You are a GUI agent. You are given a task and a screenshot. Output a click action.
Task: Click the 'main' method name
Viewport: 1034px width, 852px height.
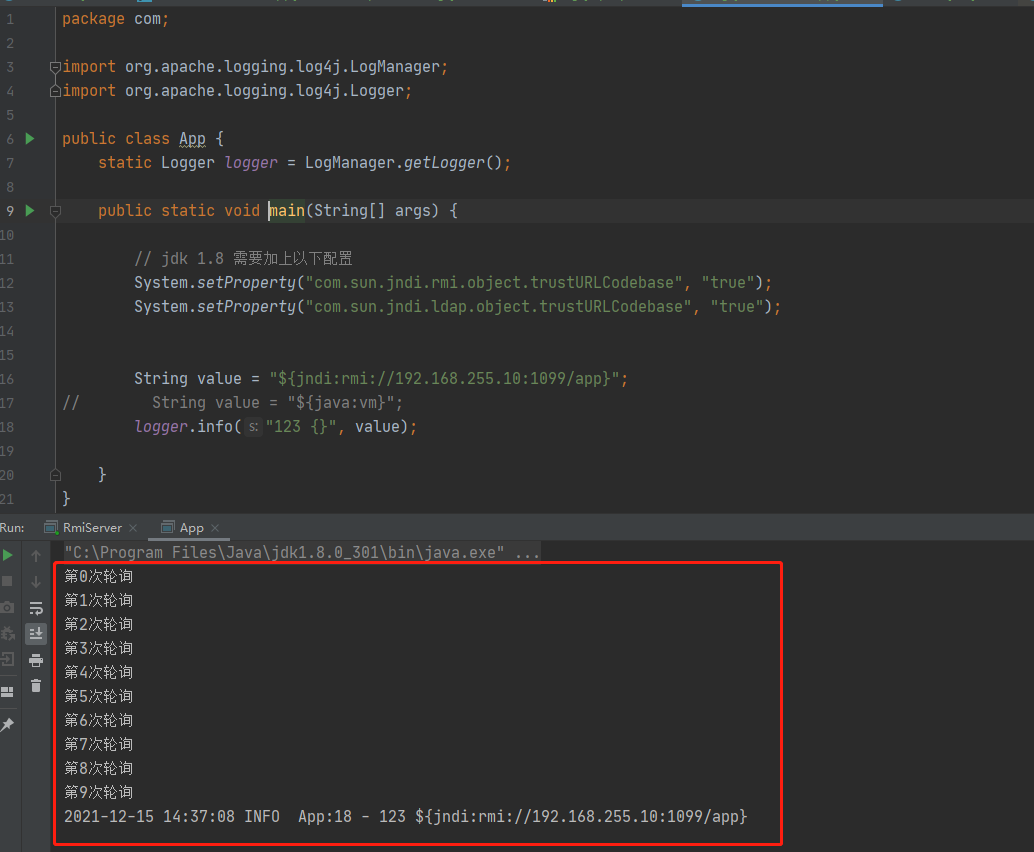click(x=287, y=211)
